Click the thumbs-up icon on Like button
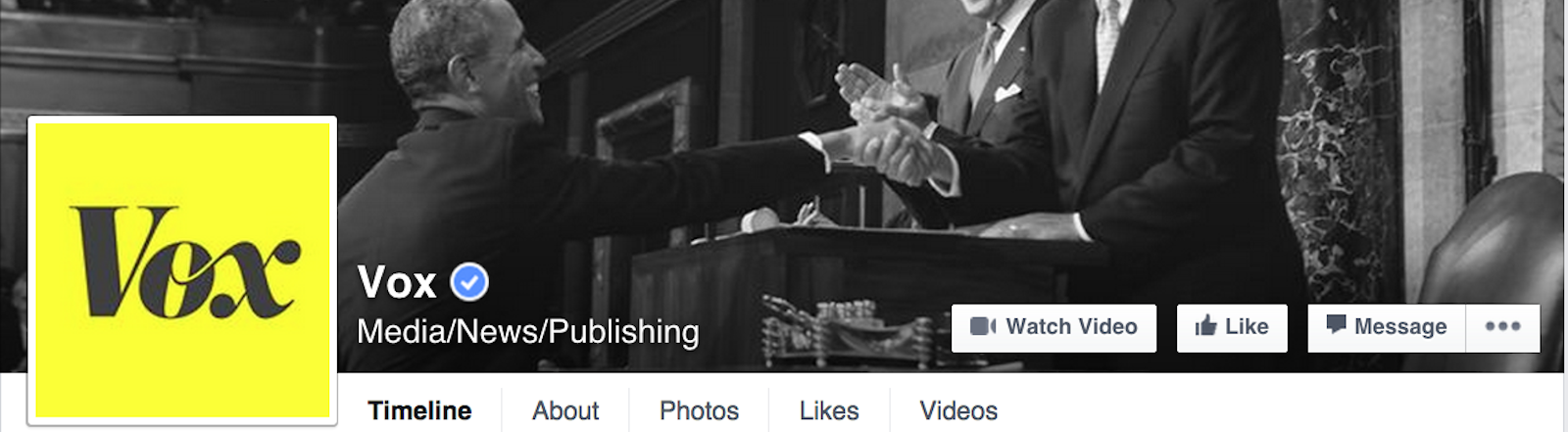 point(1205,326)
